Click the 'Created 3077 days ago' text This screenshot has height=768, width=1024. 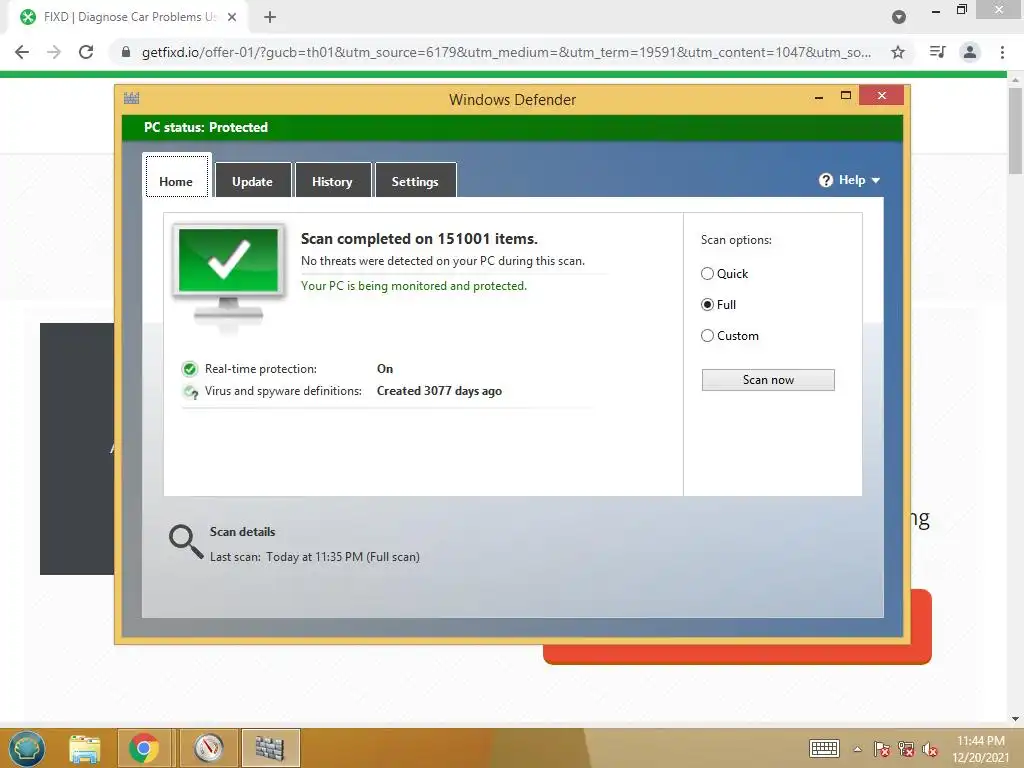440,391
